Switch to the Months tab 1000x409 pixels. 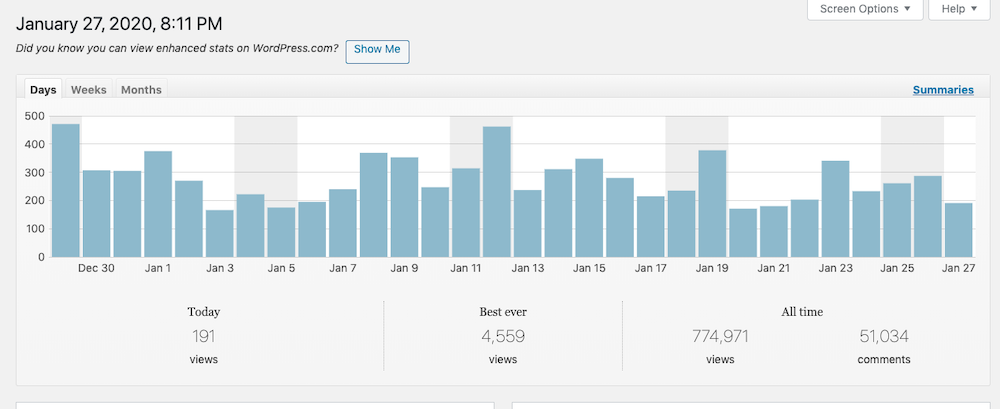[x=141, y=90]
